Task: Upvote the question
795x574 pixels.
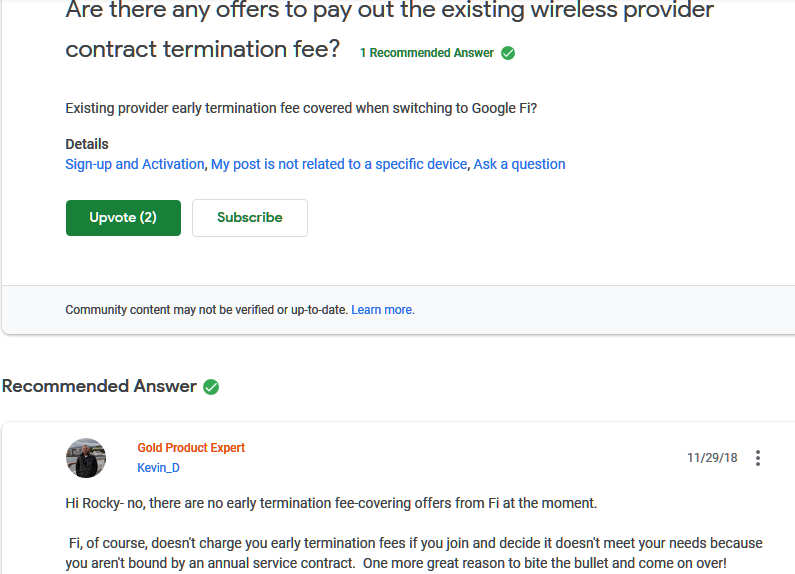Action: (x=123, y=218)
